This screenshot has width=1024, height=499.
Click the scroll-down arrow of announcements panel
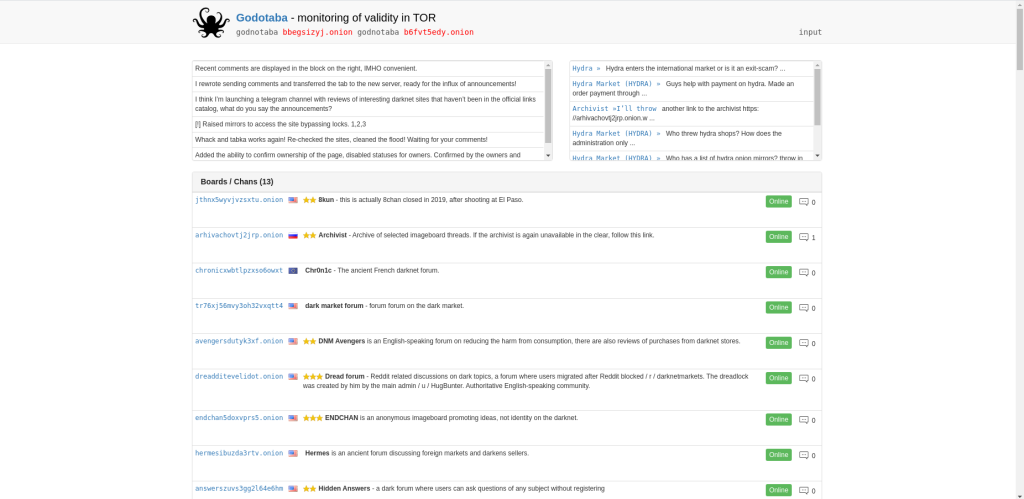548,156
